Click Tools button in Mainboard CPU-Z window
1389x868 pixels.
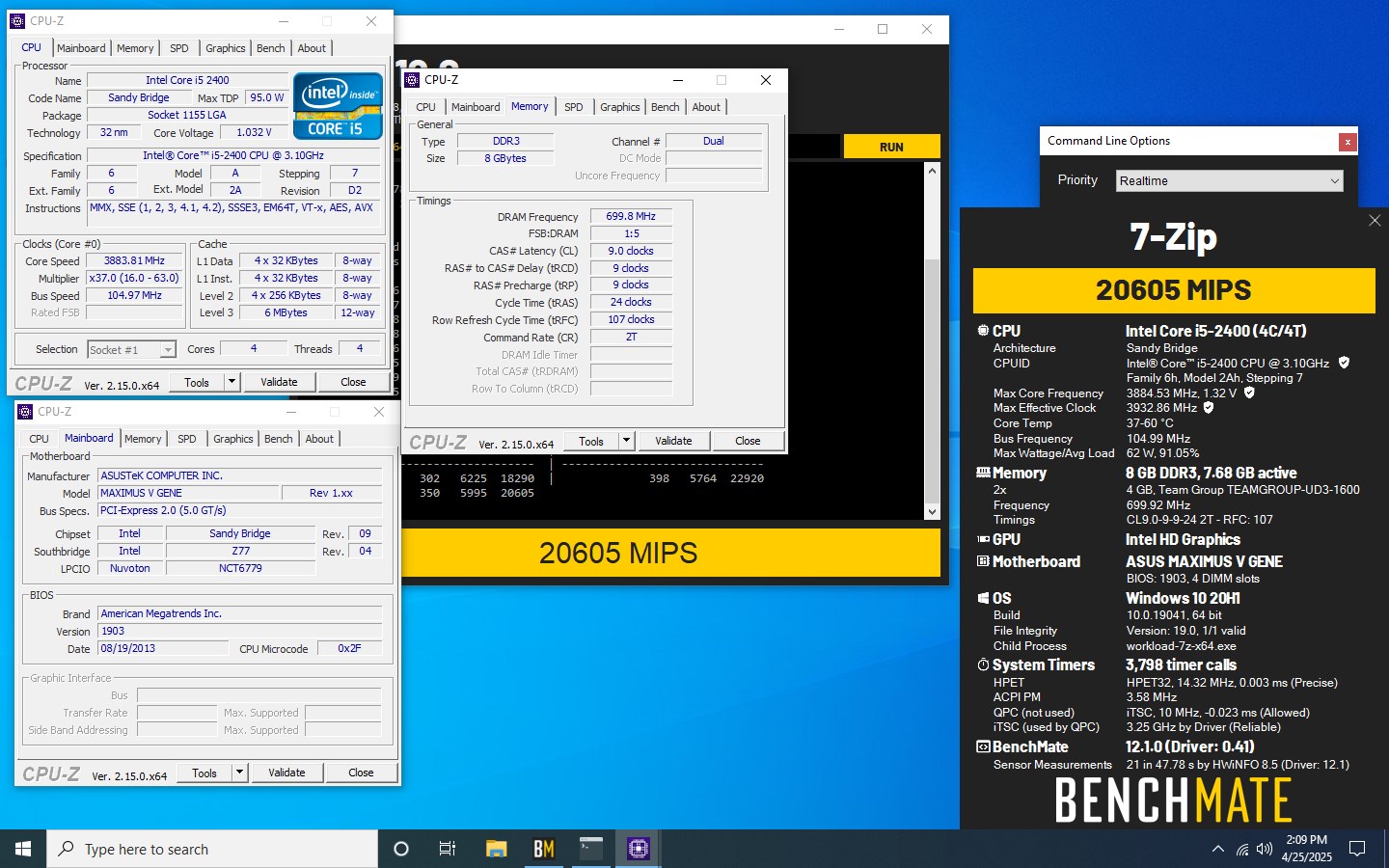(x=204, y=773)
